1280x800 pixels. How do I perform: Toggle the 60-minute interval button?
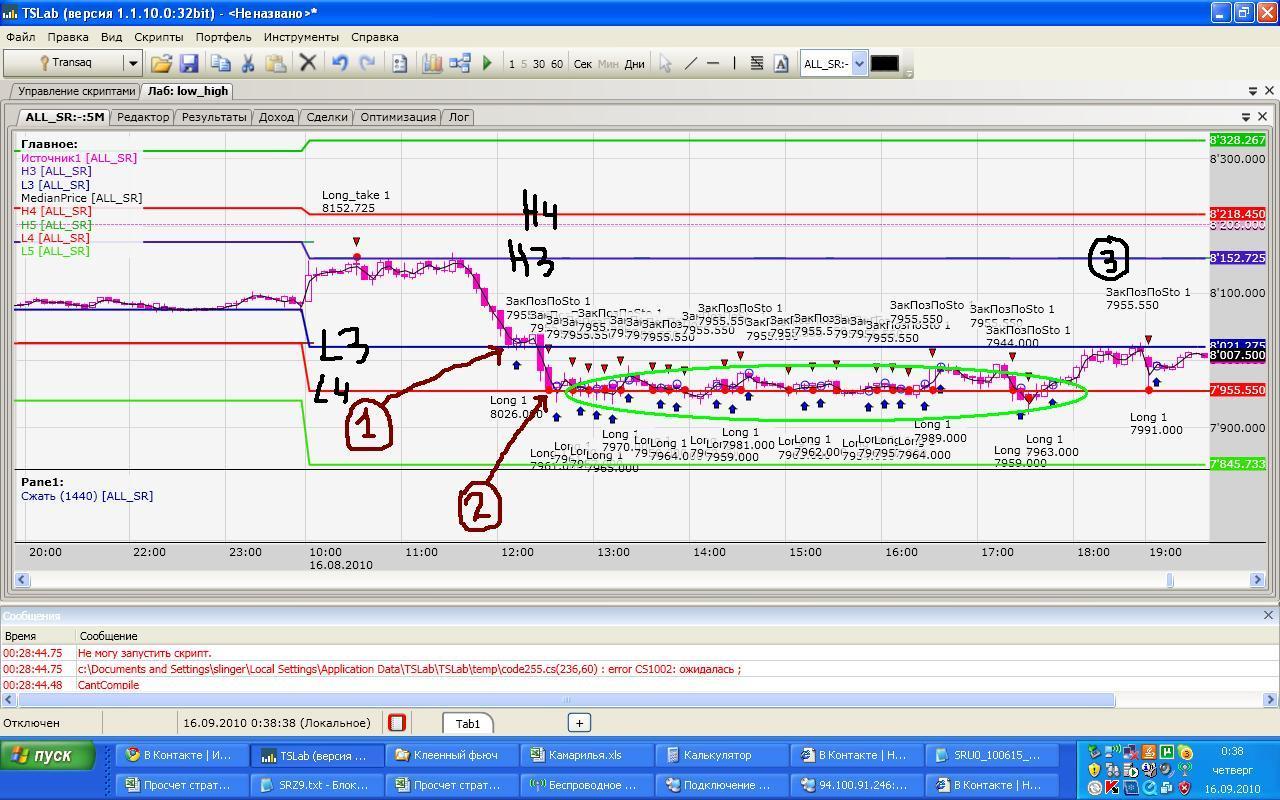pos(557,64)
